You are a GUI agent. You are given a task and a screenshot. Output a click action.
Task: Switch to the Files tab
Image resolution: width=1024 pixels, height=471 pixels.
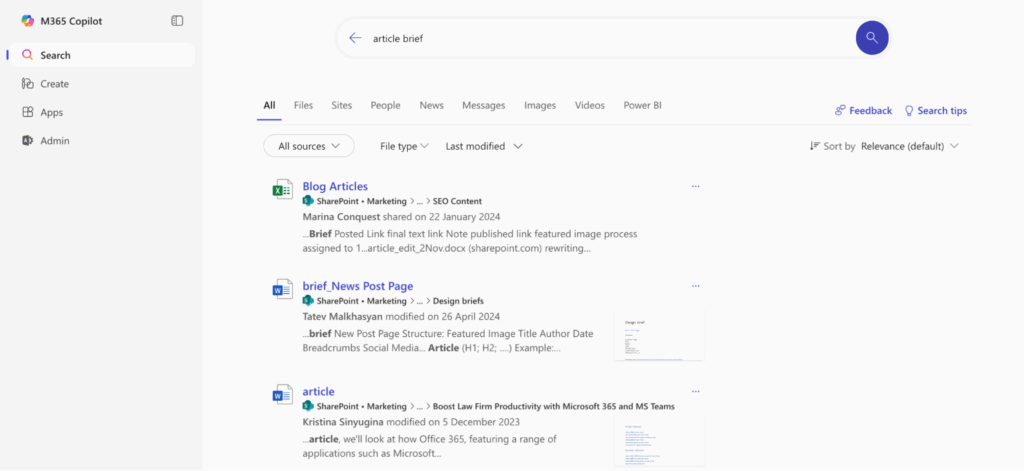(303, 105)
